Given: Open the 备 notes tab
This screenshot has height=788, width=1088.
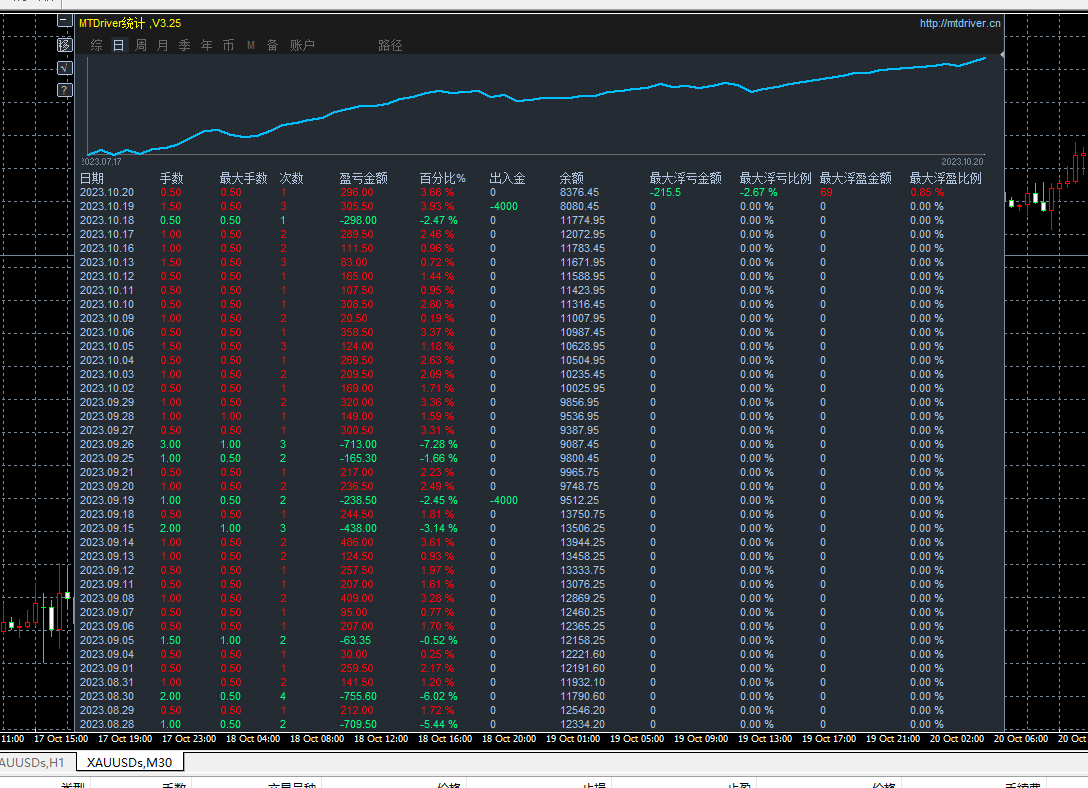Looking at the screenshot, I should 272,45.
